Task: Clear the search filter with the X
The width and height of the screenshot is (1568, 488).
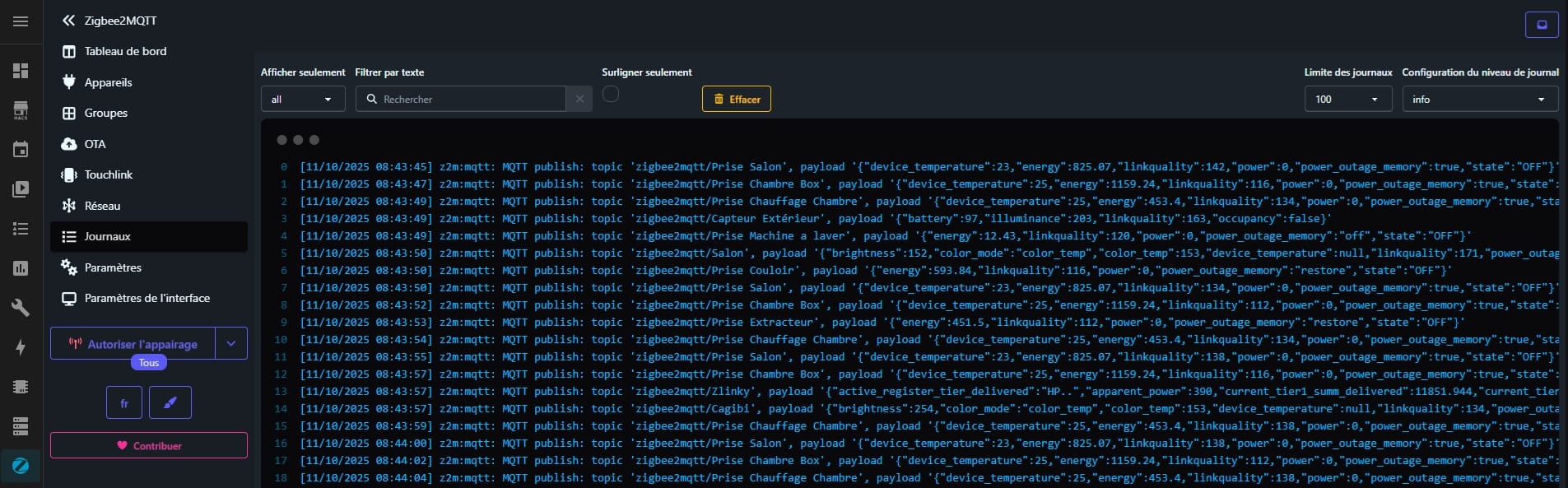Action: click(579, 100)
